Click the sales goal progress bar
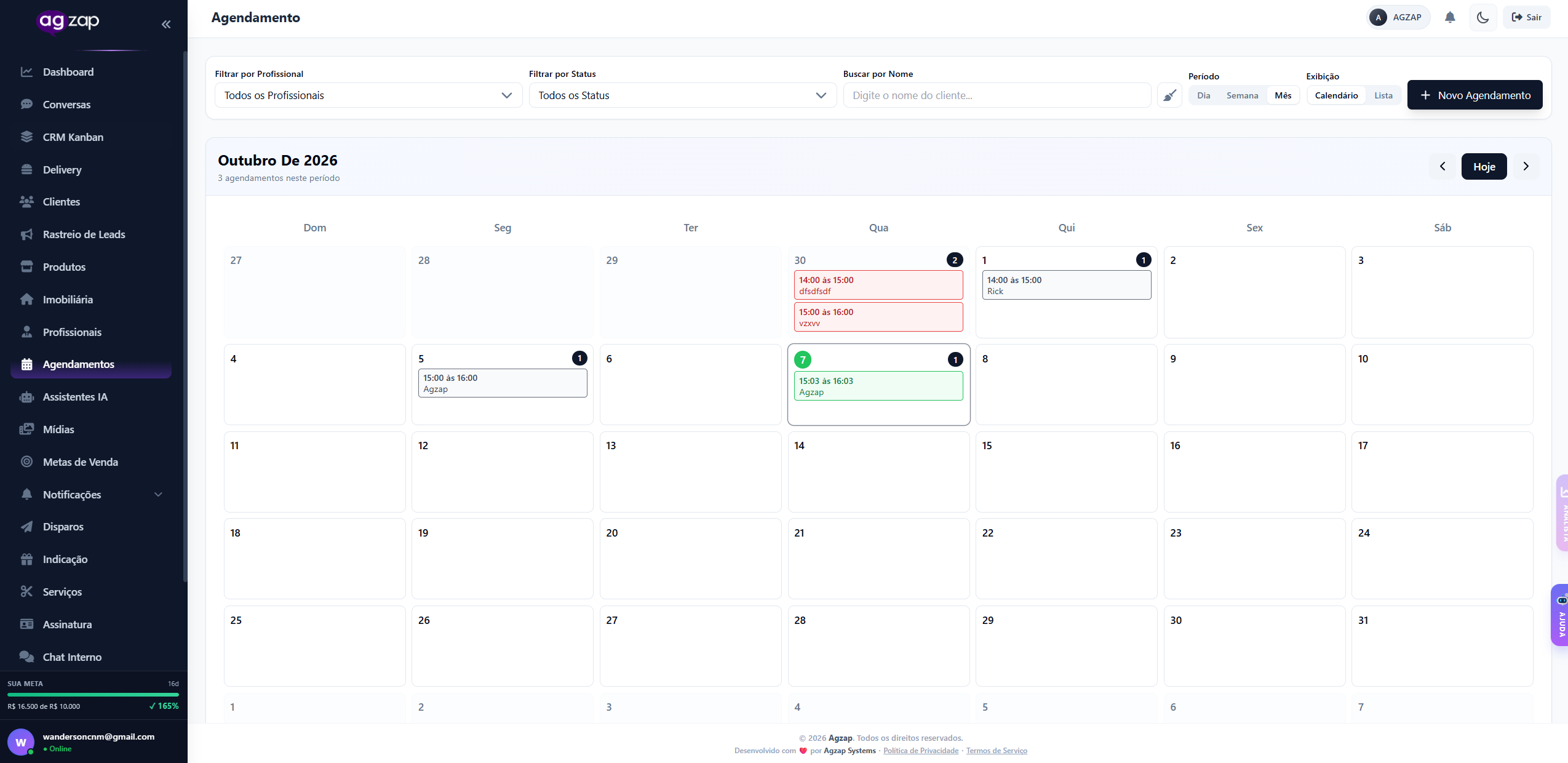 click(93, 695)
